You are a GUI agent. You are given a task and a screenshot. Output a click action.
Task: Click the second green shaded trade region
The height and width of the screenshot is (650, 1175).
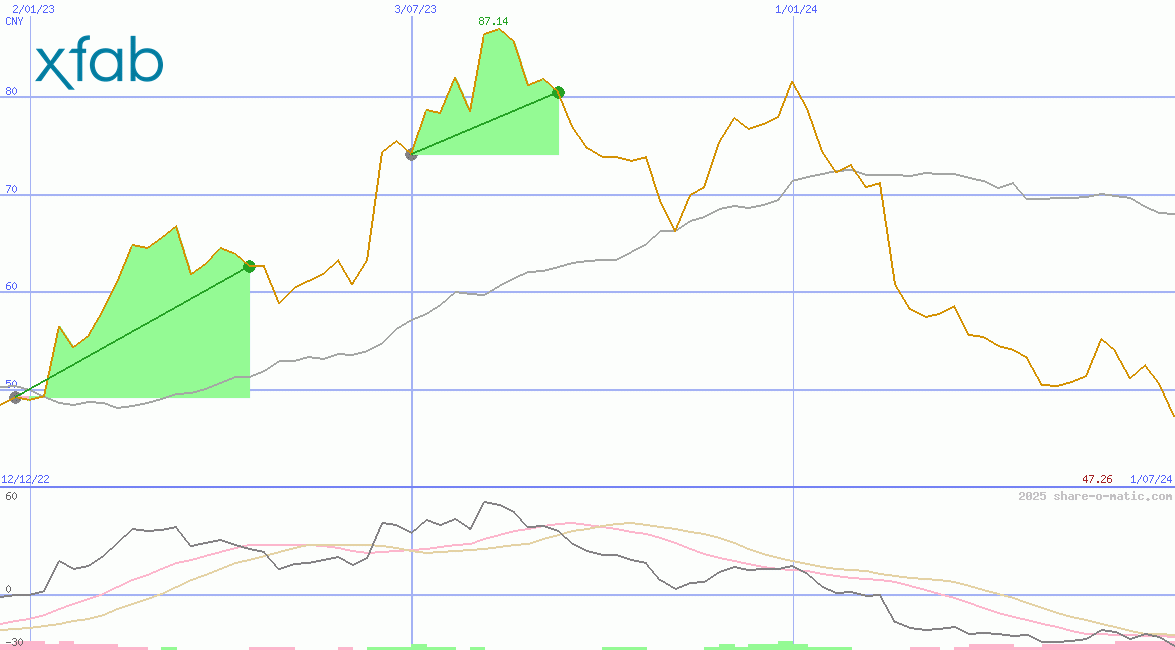click(x=490, y=110)
